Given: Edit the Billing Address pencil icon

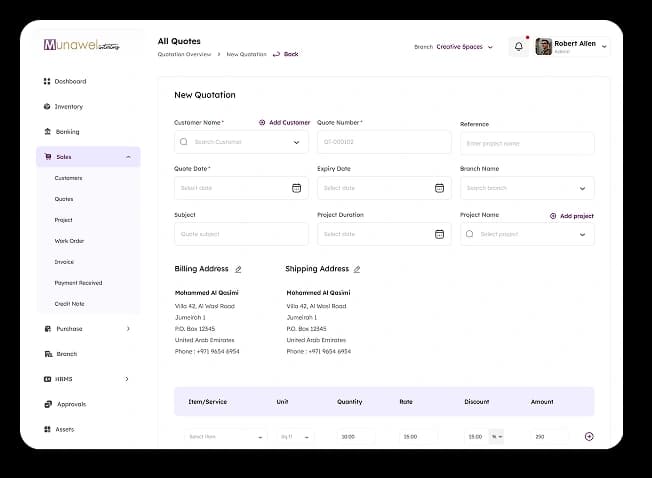Looking at the screenshot, I should (238, 269).
